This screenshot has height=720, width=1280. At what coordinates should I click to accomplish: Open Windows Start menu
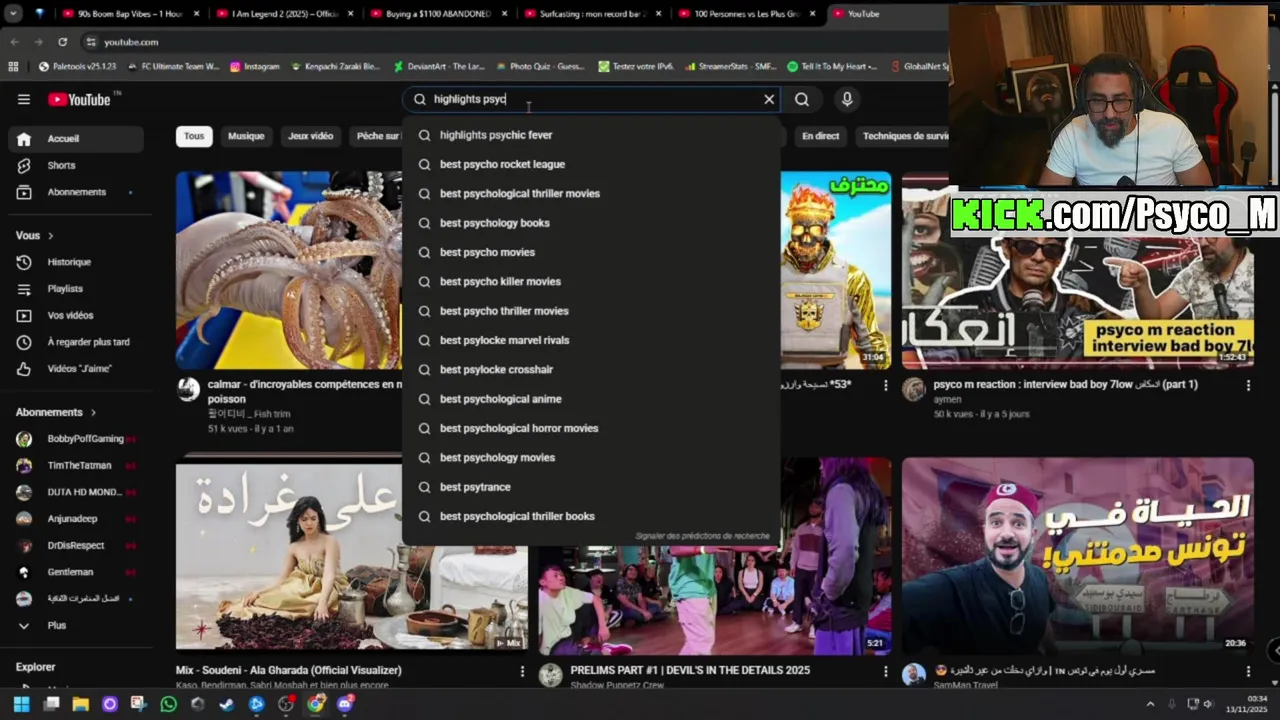[x=21, y=704]
